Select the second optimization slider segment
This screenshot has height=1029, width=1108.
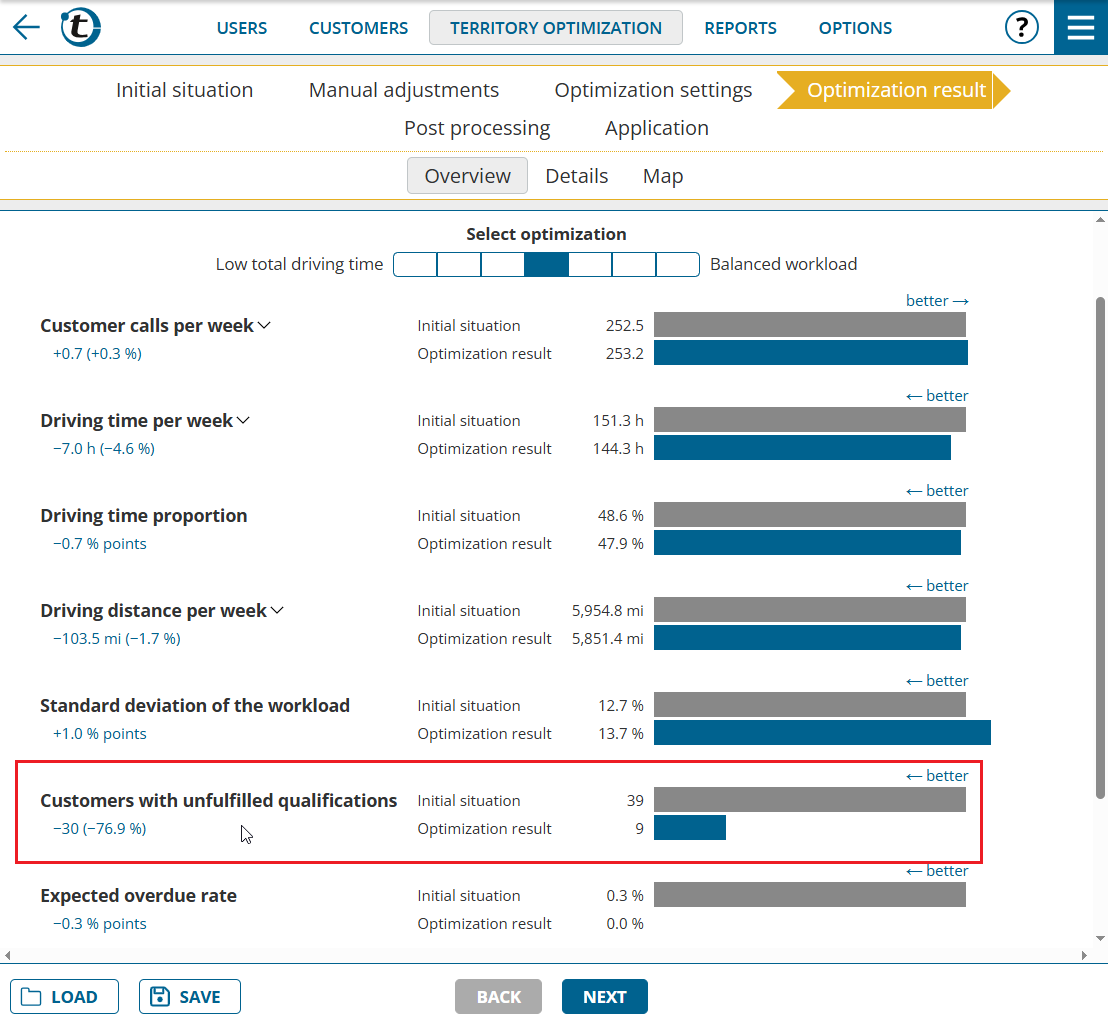(459, 265)
